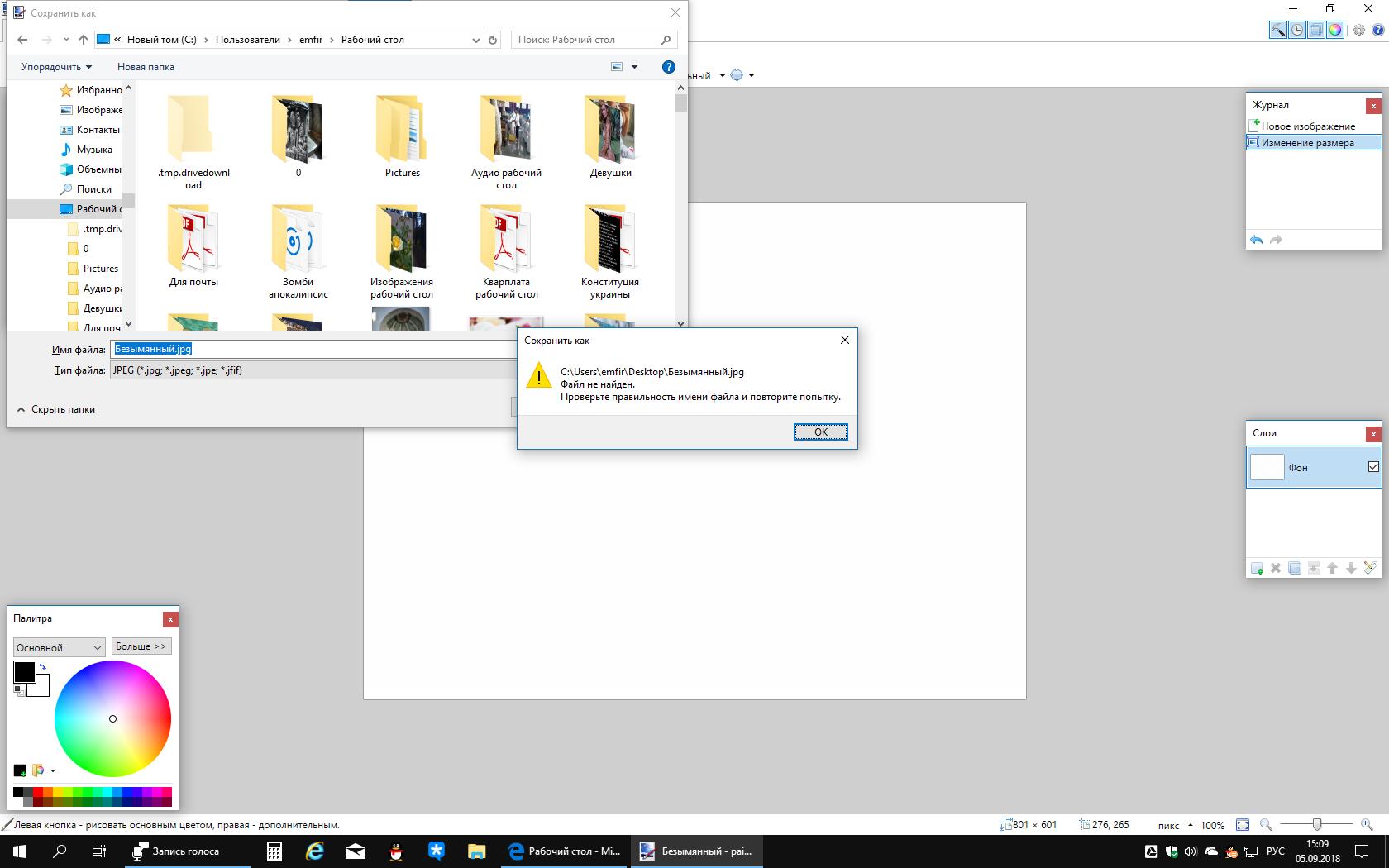Viewport: 1389px width, 868px height.
Task: Swap primary and secondary colors arrow
Action: [x=42, y=666]
